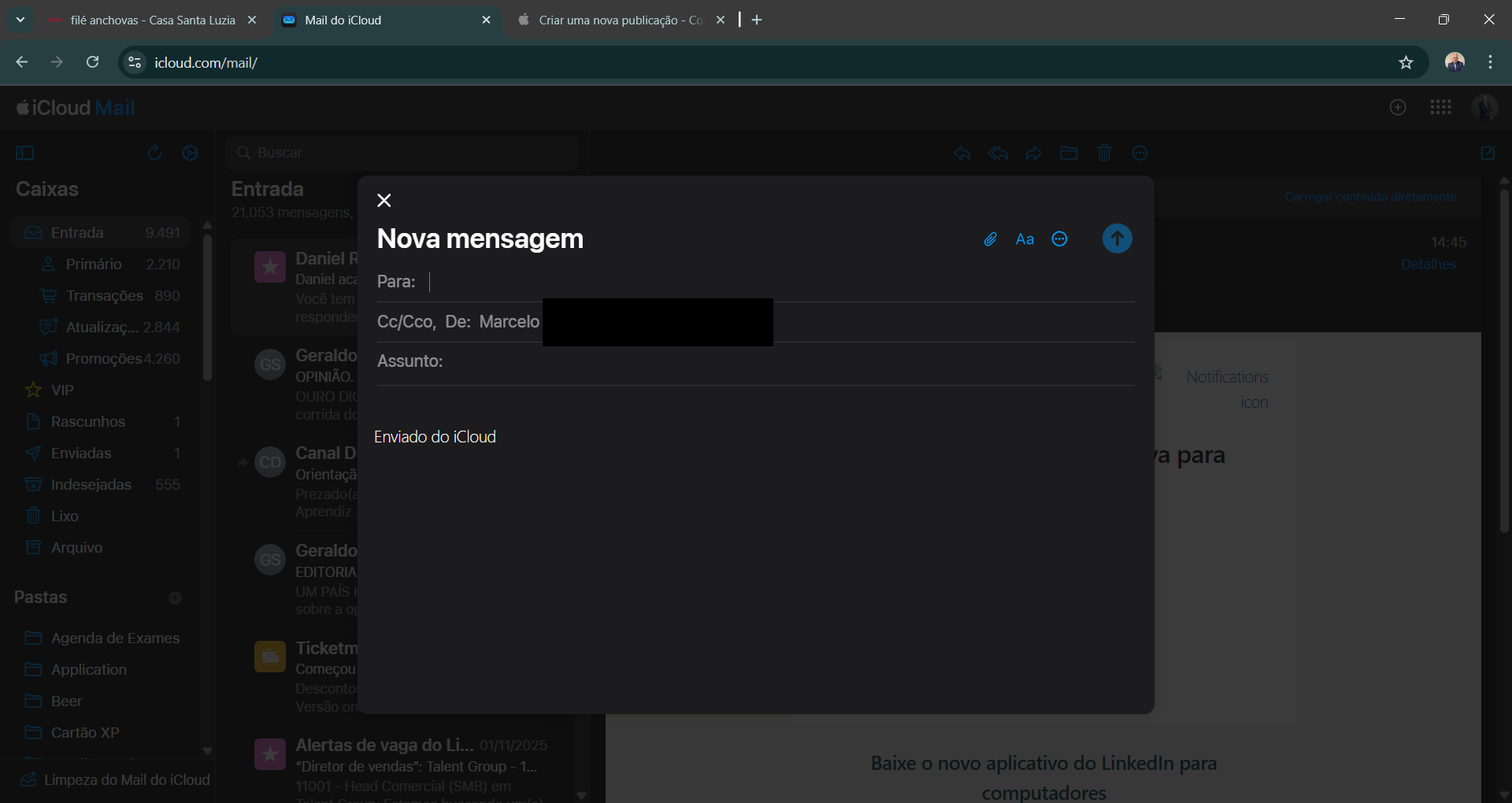Click the Buscar search field
Viewport: 1512px width, 803px height.
tap(402, 153)
